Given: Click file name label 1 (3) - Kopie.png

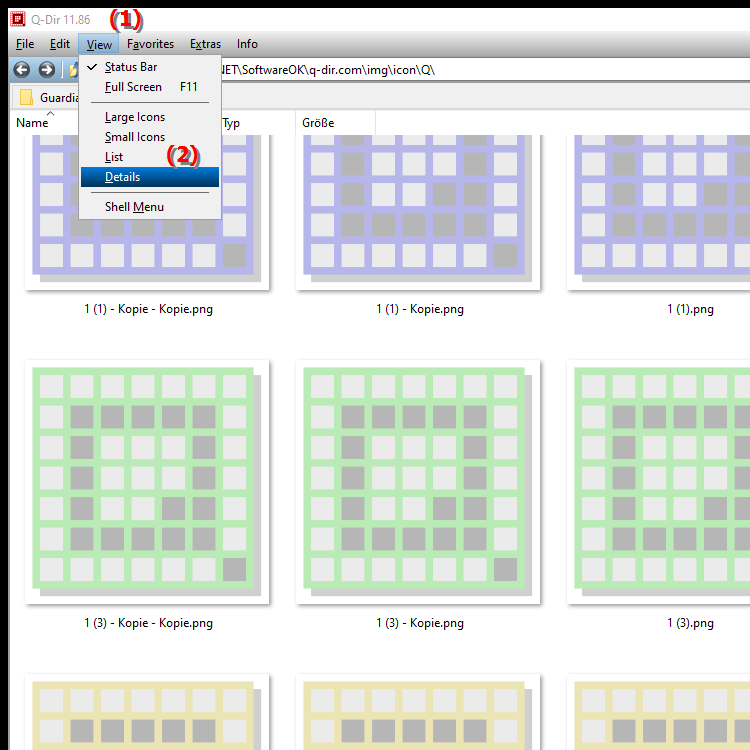Looking at the screenshot, I should click(x=420, y=623).
